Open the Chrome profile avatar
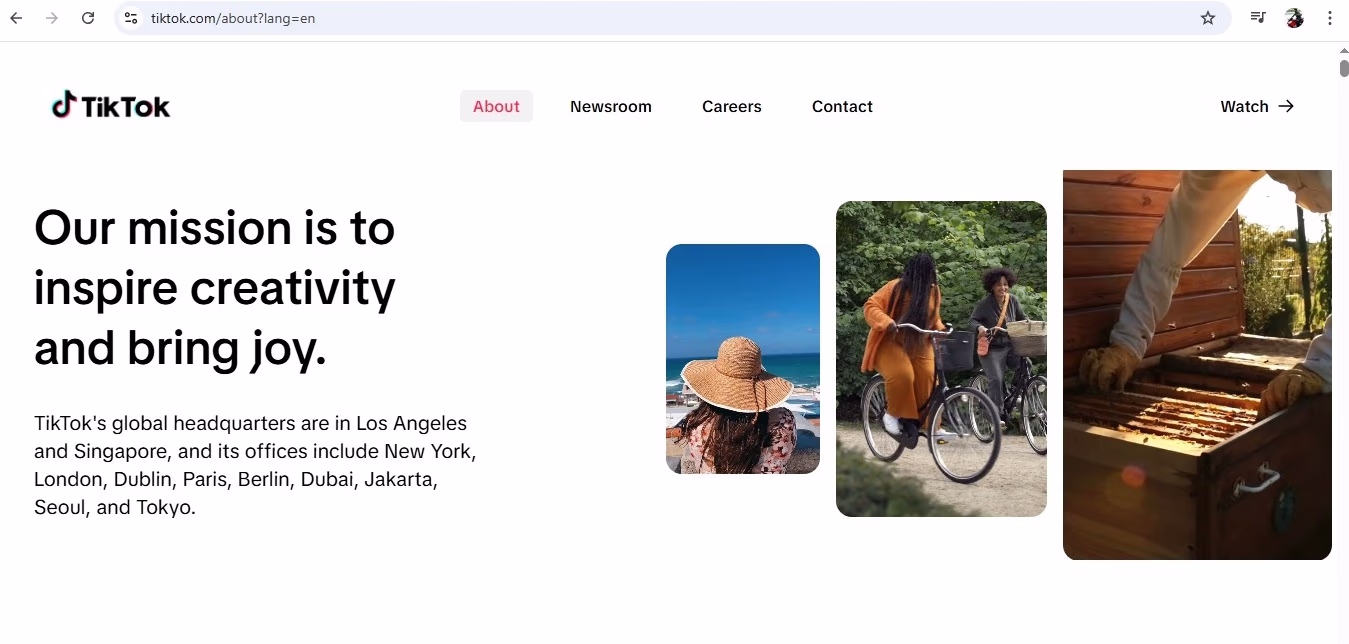Viewport: 1349px width, 644px height. pyautogui.click(x=1294, y=18)
